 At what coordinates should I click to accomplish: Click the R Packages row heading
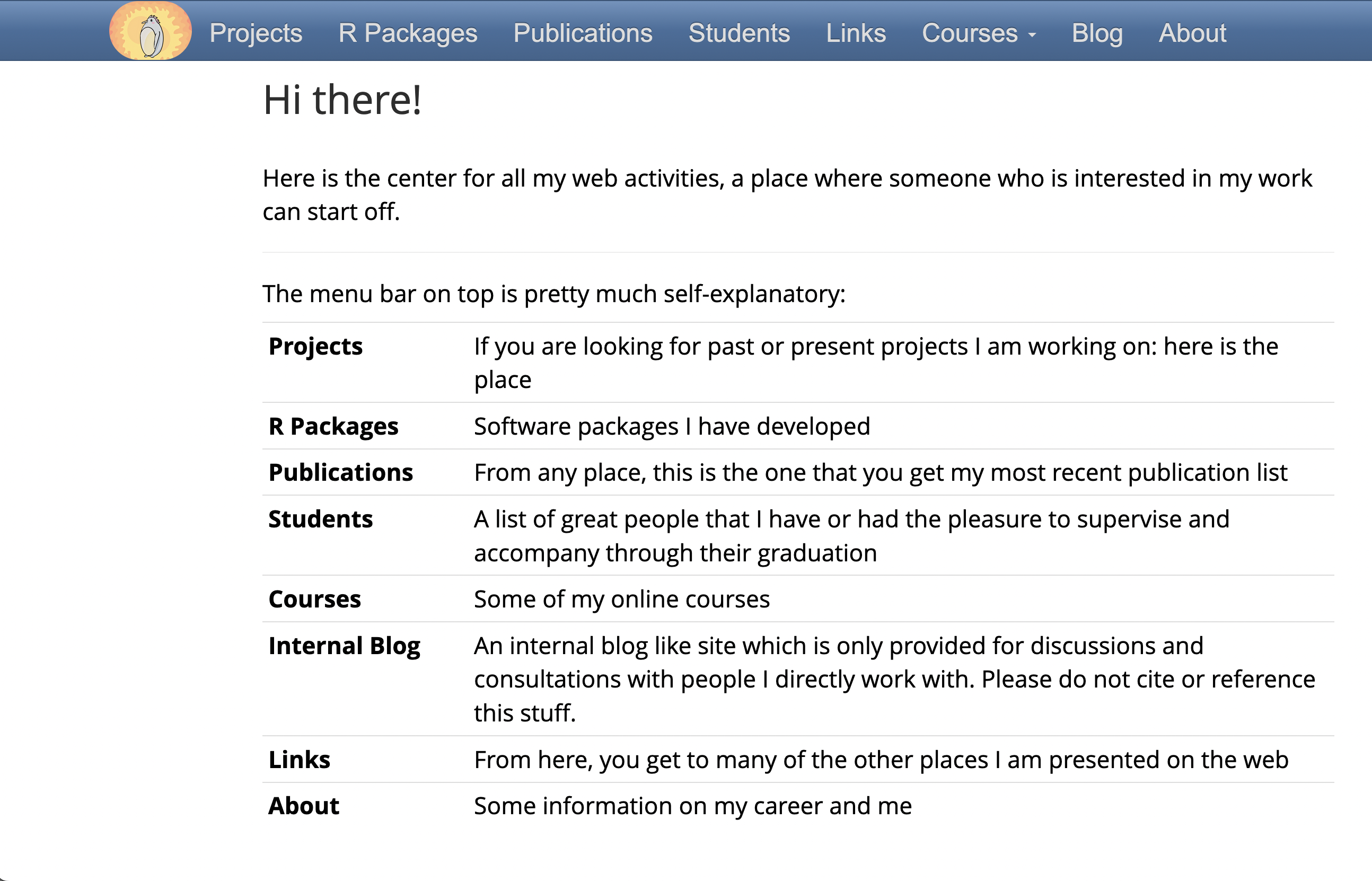coord(333,426)
